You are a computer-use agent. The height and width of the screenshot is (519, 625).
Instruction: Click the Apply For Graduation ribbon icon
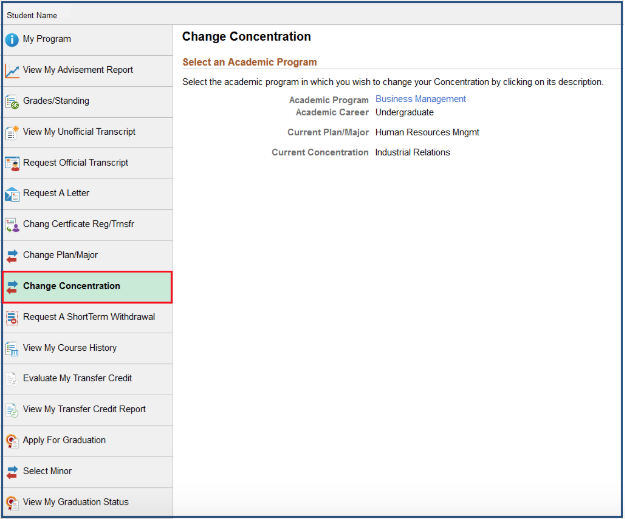(x=13, y=441)
